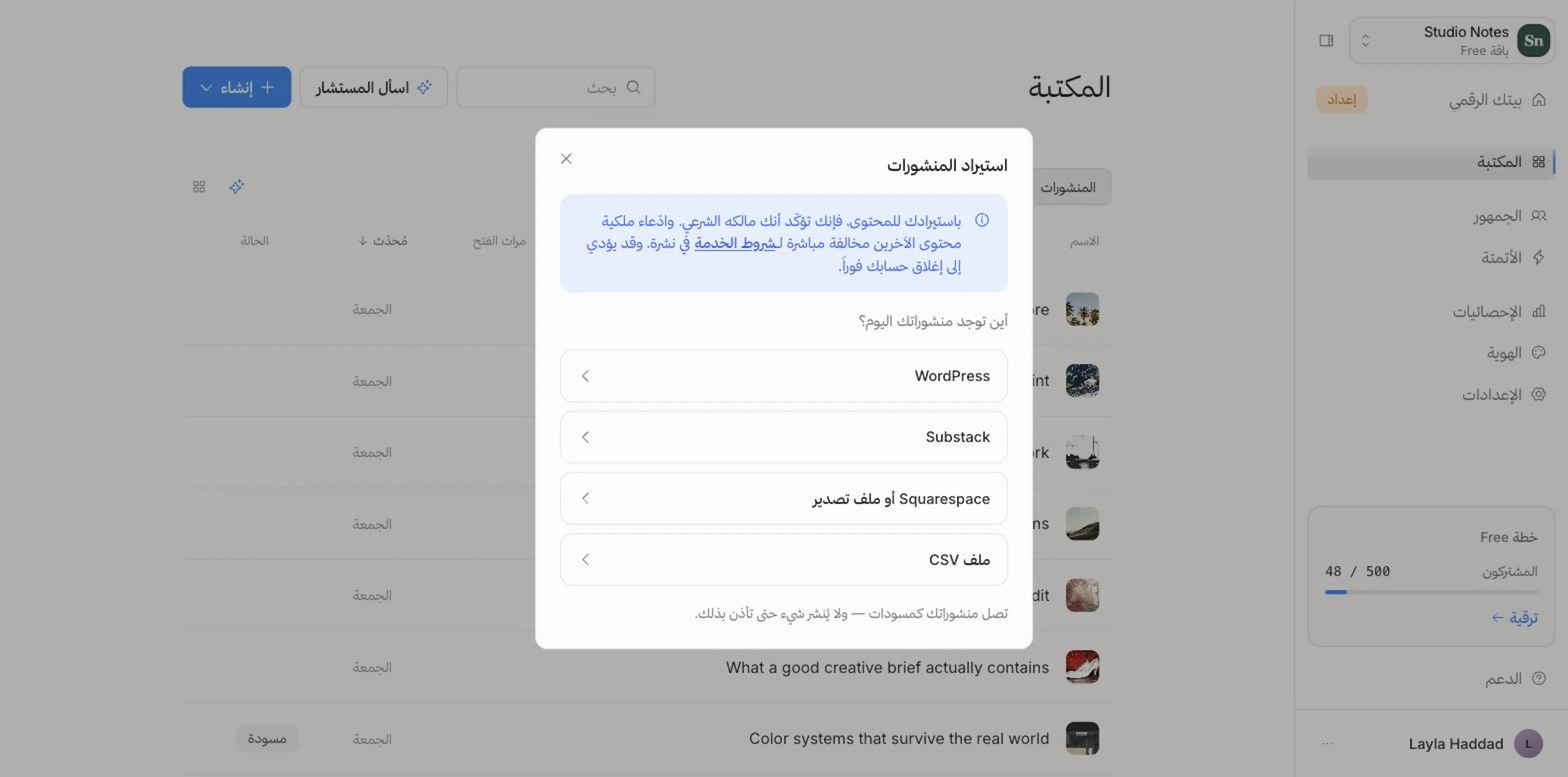1568x777 pixels.
Task: Close the استيراد المنشورات dialog
Action: click(566, 159)
